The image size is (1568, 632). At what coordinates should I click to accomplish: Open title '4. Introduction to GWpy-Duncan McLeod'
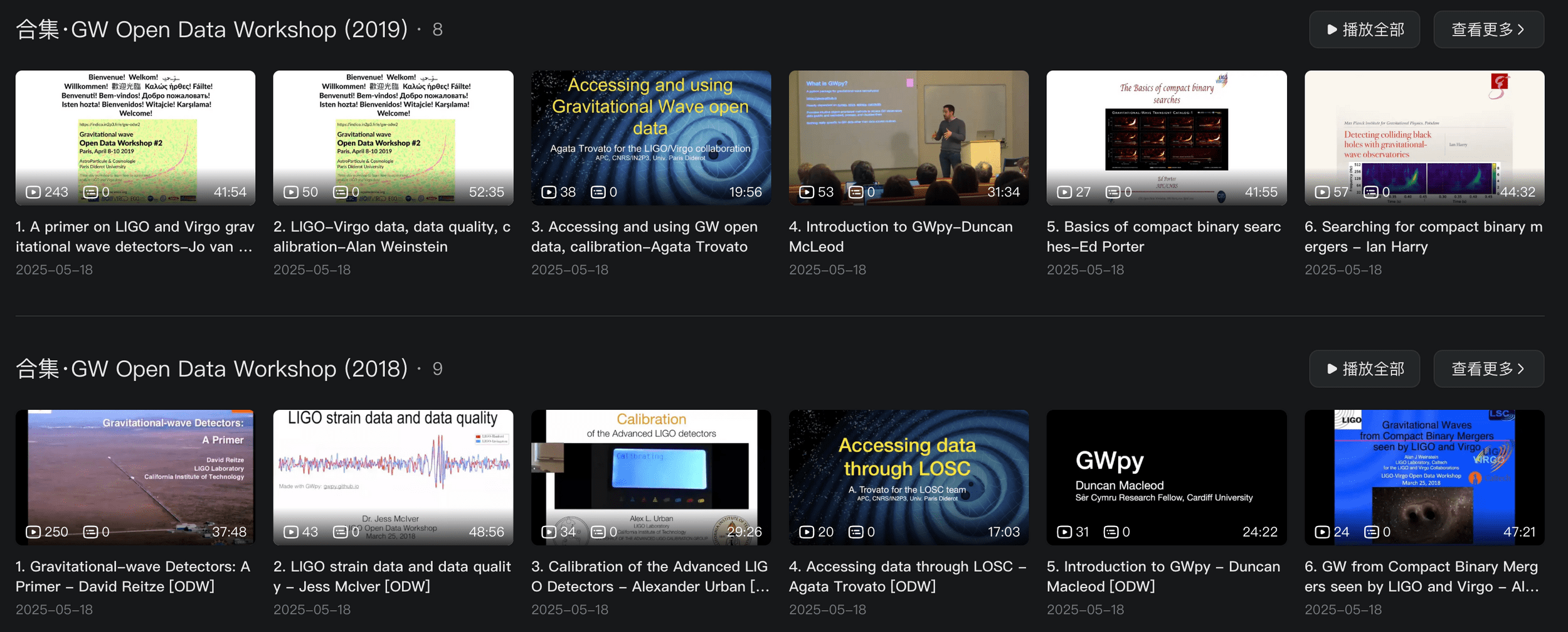(901, 237)
